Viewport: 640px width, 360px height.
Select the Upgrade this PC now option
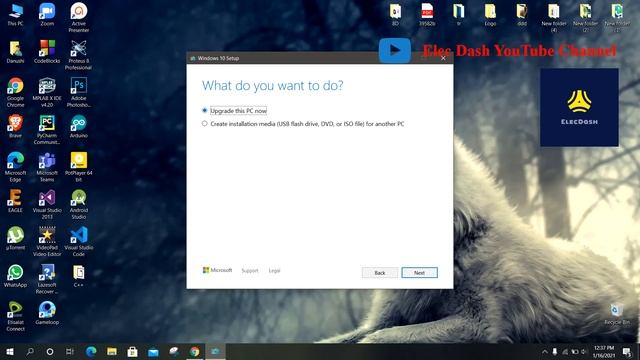coord(235,111)
